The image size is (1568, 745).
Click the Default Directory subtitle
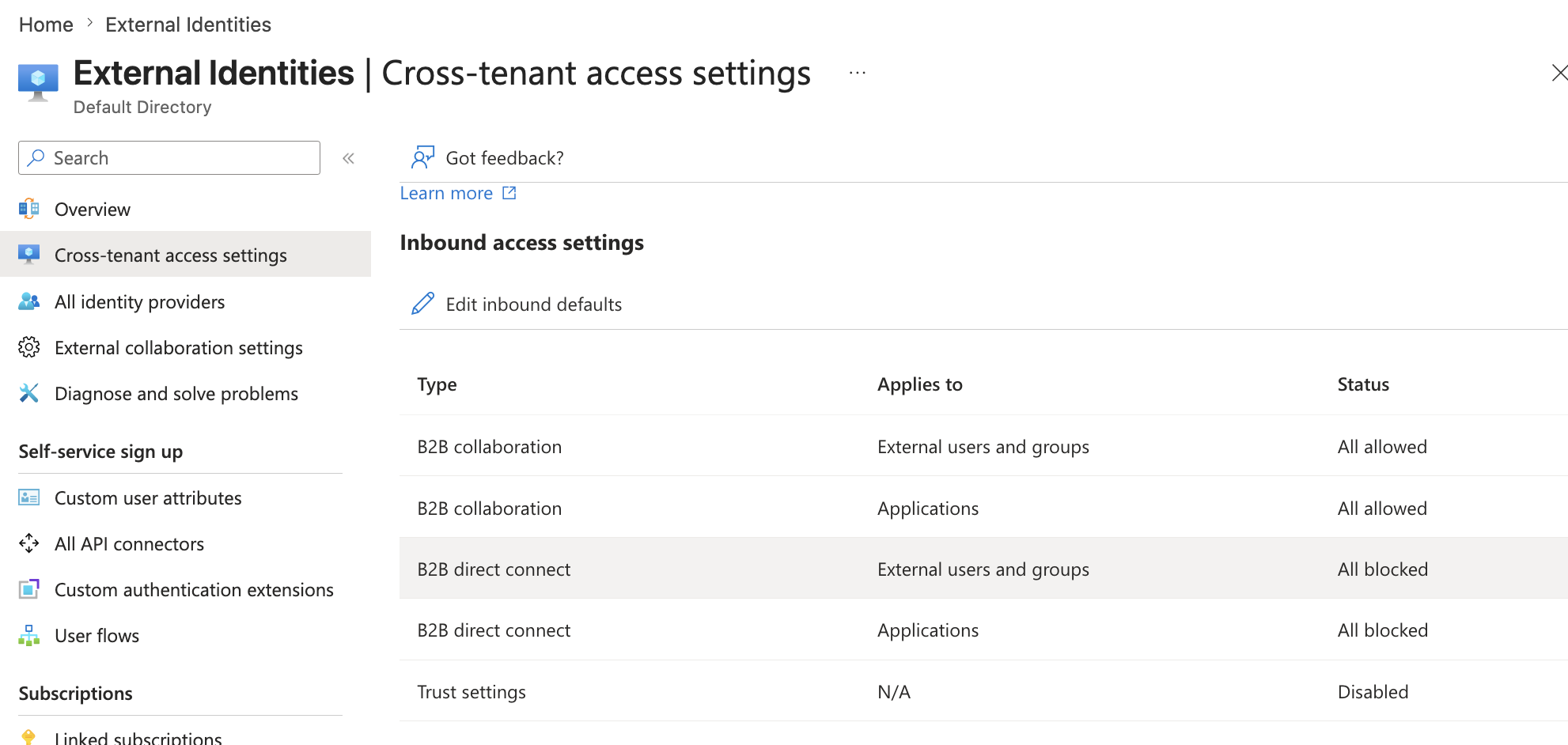[x=142, y=107]
